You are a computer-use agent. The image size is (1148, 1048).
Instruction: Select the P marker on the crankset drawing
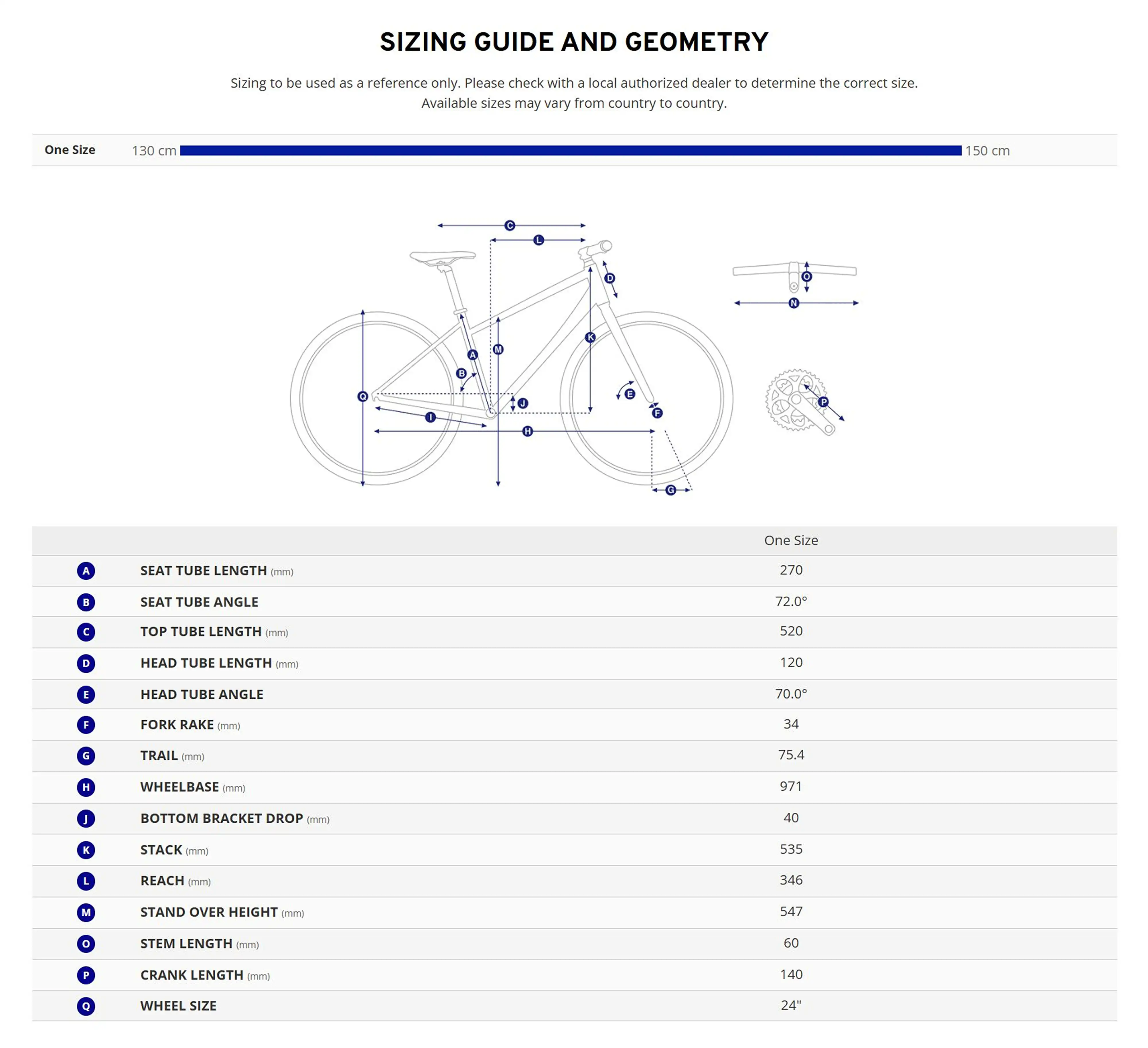point(823,402)
